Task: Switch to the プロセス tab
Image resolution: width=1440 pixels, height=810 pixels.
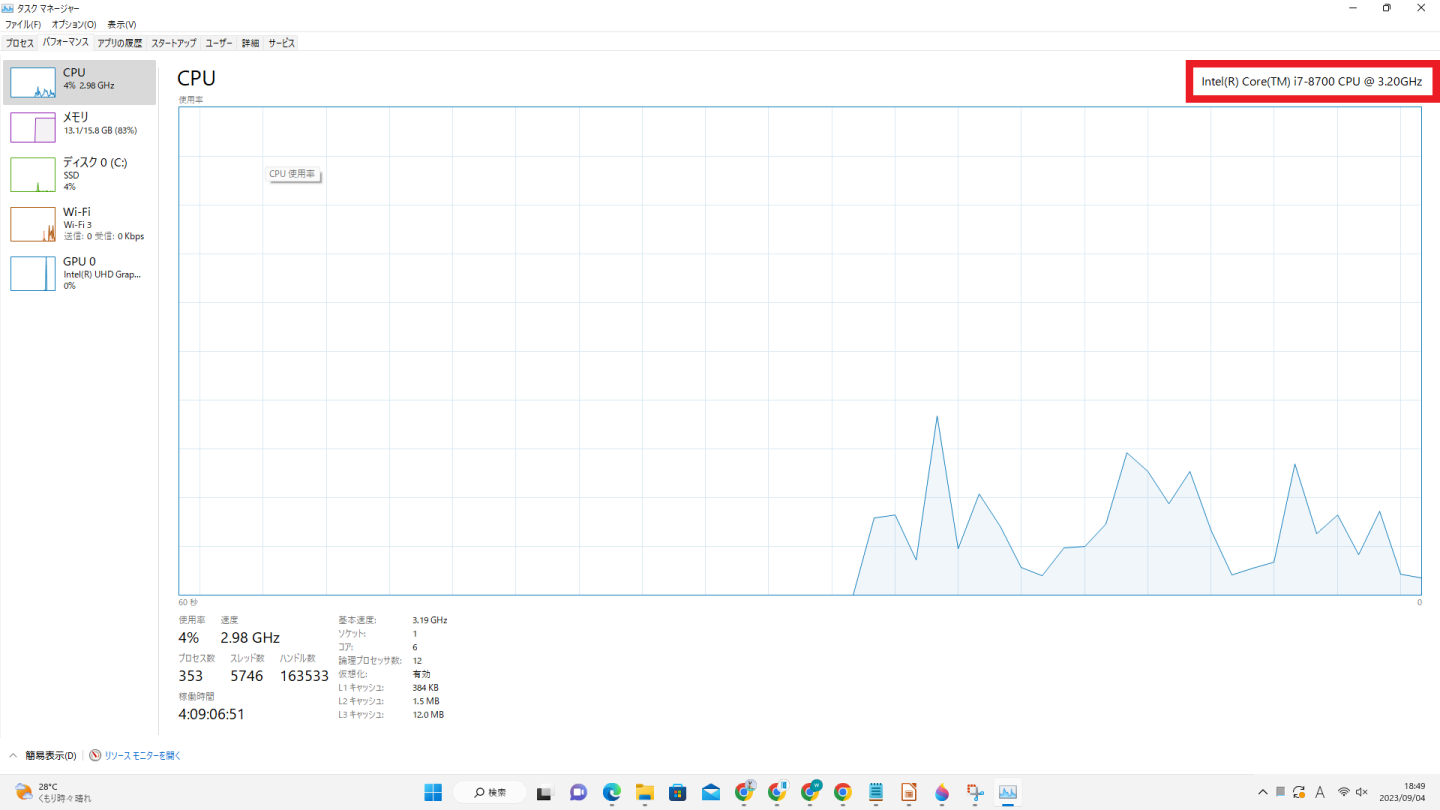Action: pyautogui.click(x=19, y=43)
